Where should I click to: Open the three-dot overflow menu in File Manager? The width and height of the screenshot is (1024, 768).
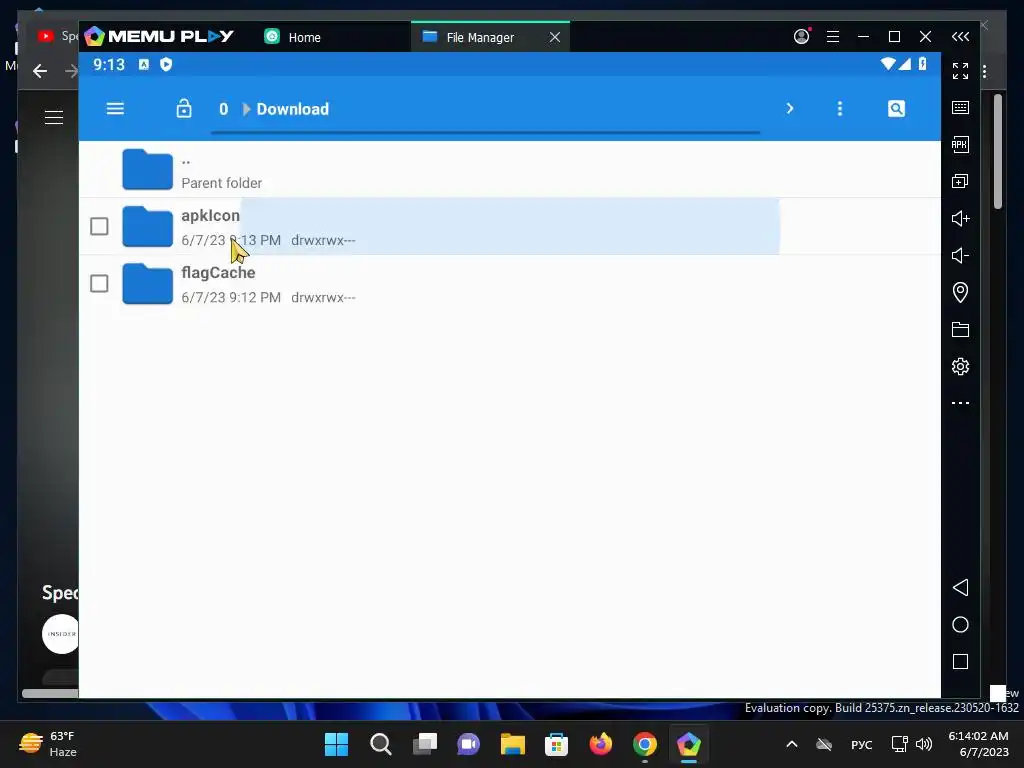(x=840, y=108)
